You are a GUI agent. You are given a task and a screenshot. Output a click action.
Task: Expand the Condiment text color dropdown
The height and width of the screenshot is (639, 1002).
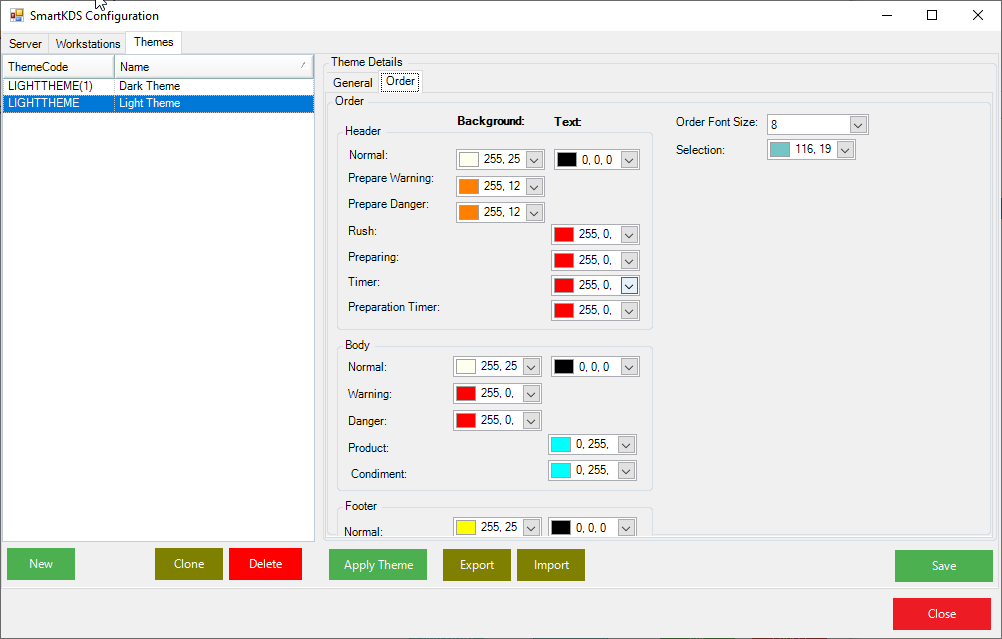coord(626,471)
